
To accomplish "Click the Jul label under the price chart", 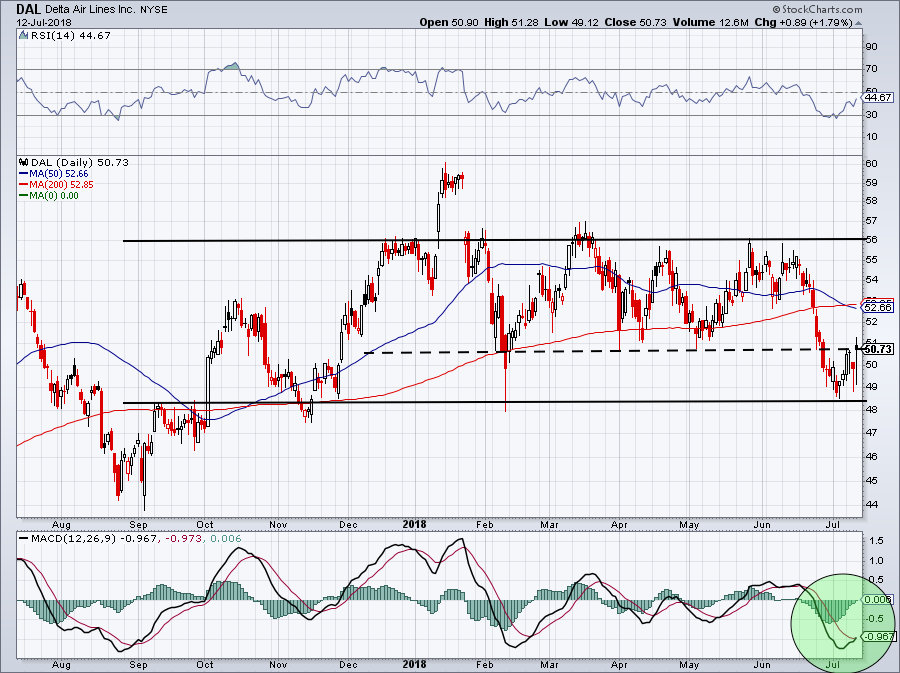I will (833, 524).
